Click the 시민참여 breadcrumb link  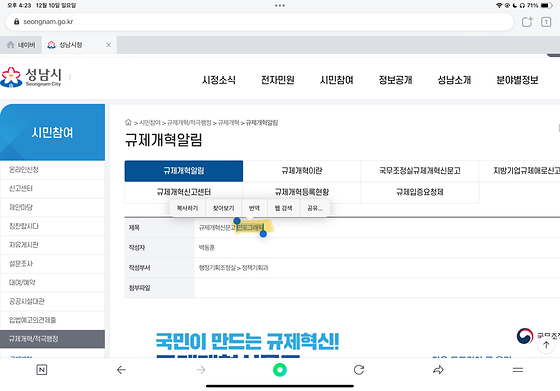(x=150, y=123)
